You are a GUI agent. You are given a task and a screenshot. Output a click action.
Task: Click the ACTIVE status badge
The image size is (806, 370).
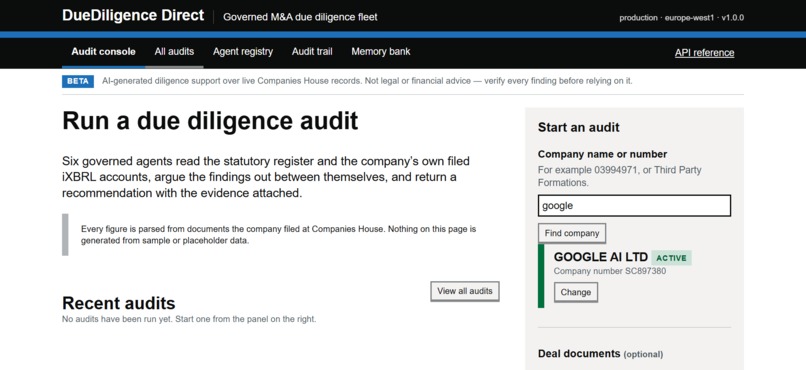671,258
